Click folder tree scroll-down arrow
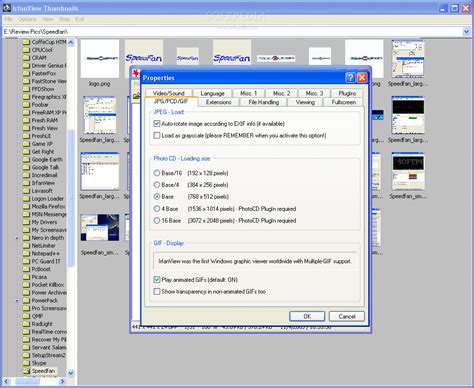The image size is (474, 388). point(71,373)
